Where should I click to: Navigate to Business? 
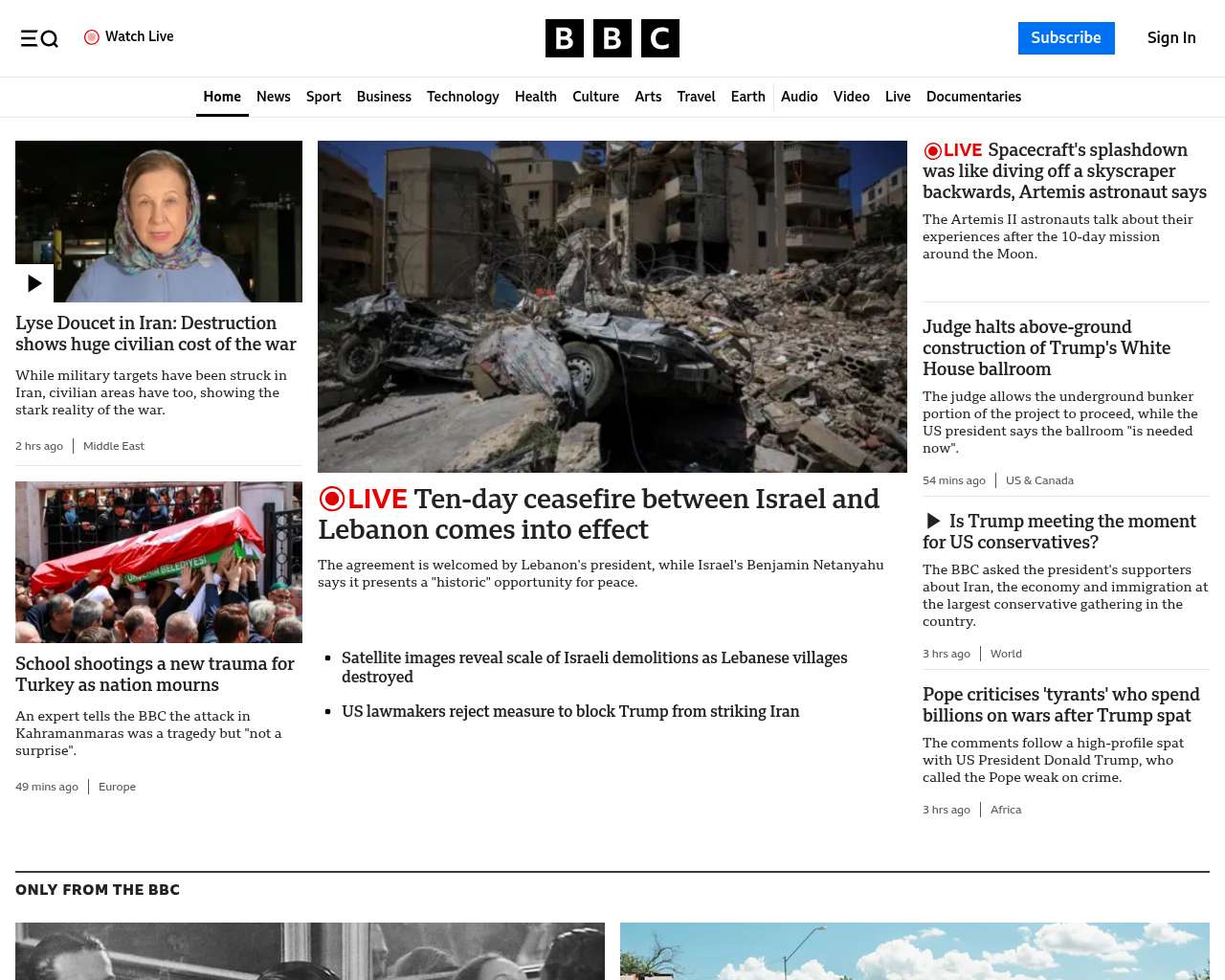click(x=384, y=97)
